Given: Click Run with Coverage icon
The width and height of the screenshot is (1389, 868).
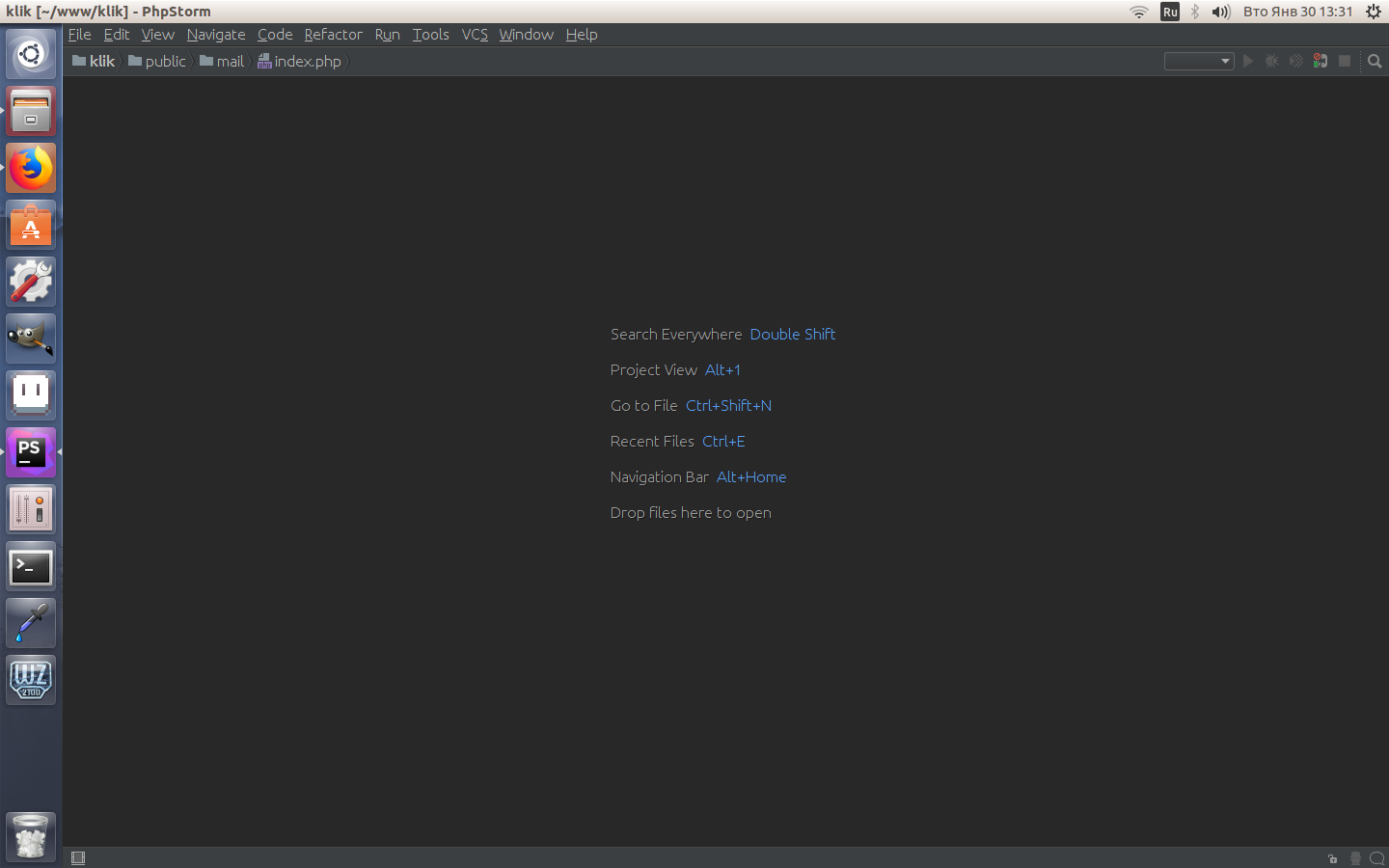Looking at the screenshot, I should (1296, 61).
